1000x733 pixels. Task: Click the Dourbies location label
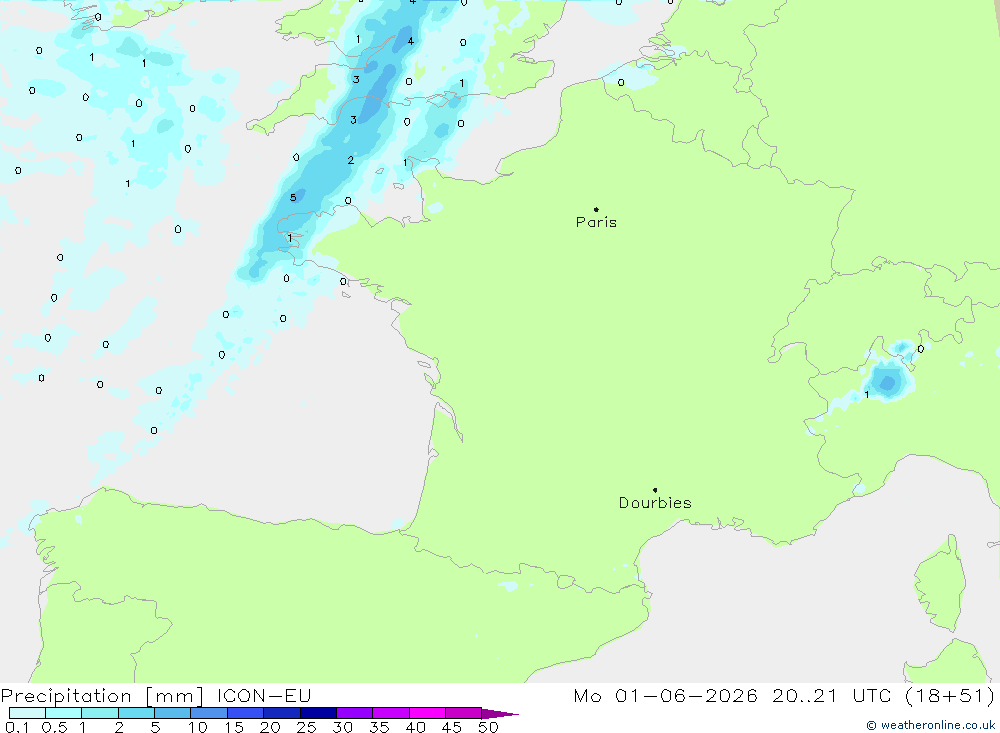(655, 503)
